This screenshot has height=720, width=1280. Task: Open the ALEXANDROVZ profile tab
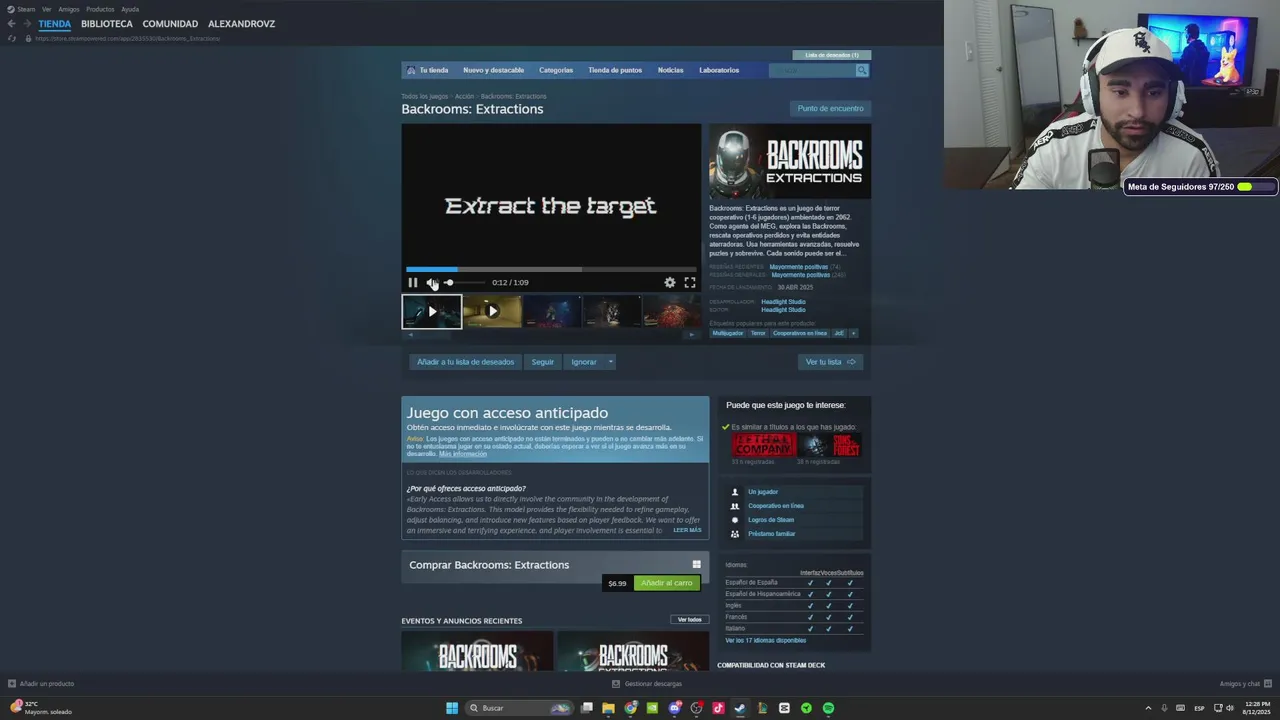pyautogui.click(x=241, y=24)
